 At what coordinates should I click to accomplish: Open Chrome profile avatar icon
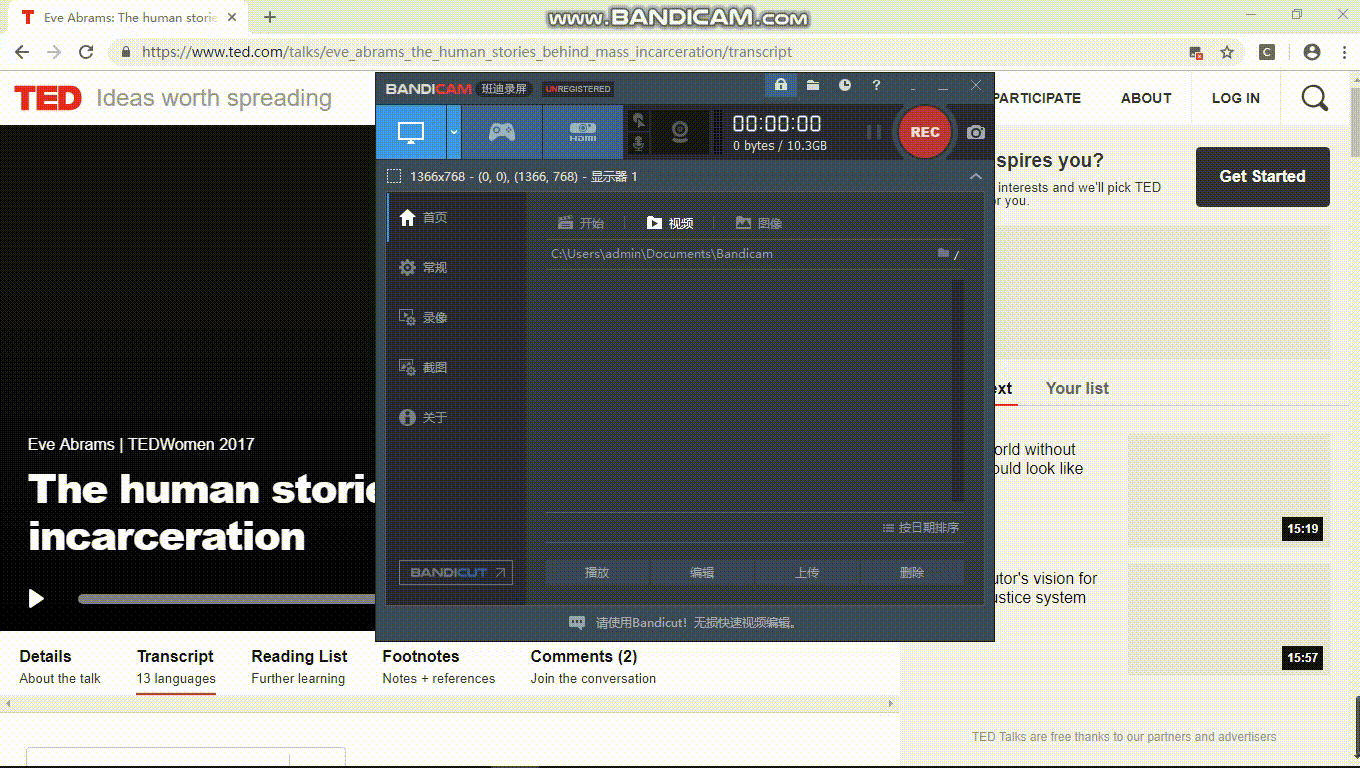tap(1312, 52)
